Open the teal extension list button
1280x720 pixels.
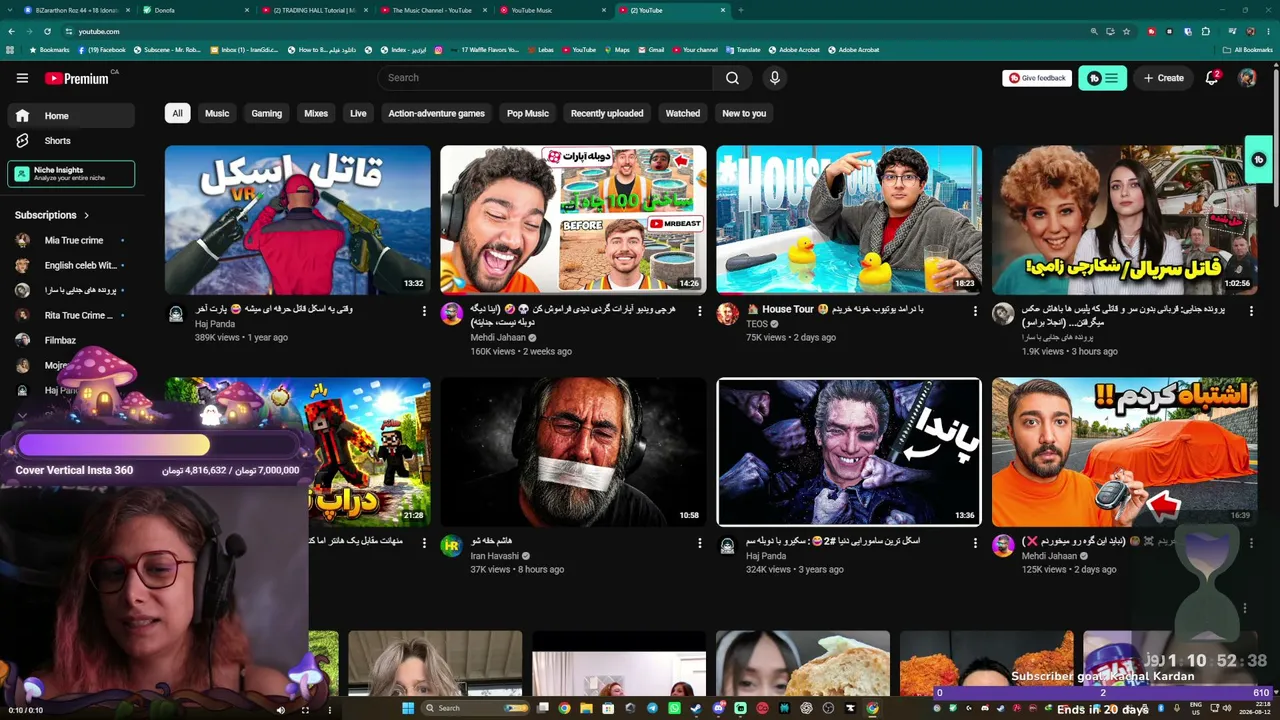(1102, 78)
